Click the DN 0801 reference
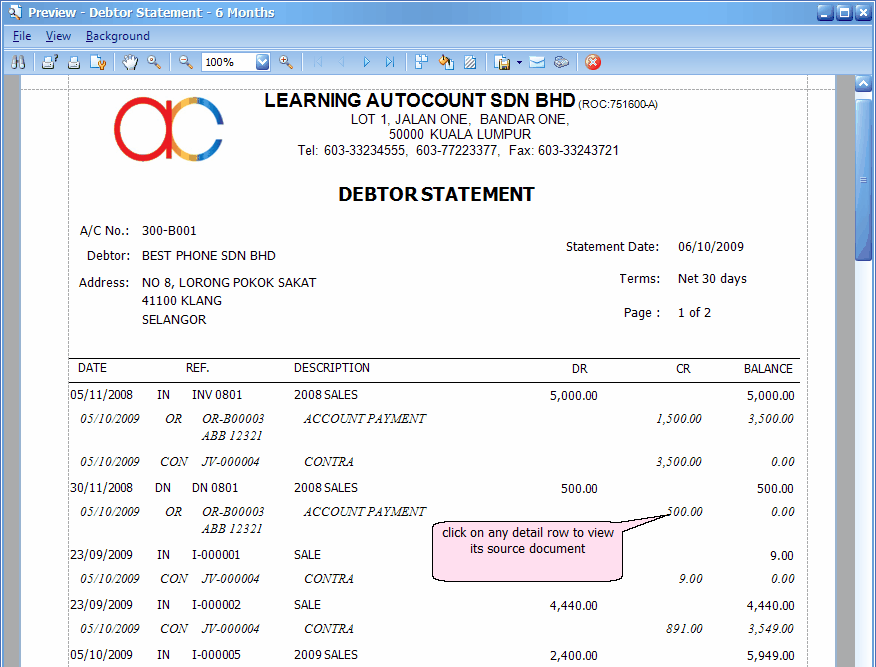This screenshot has height=667, width=876. (x=215, y=488)
